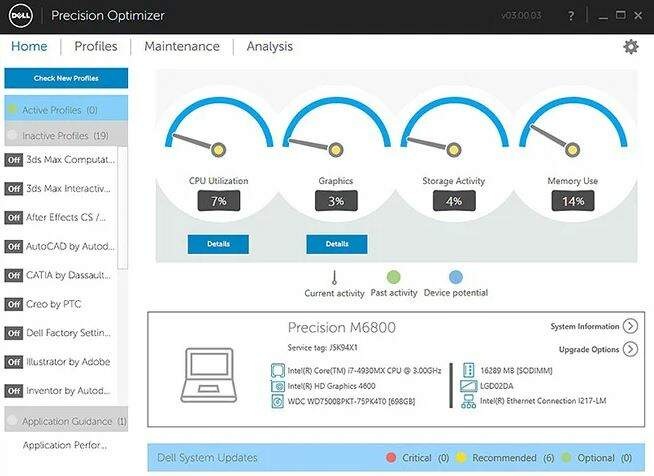Viewport: 654px width, 476px height.
Task: Click the Memory Use gauge
Action: point(573,127)
